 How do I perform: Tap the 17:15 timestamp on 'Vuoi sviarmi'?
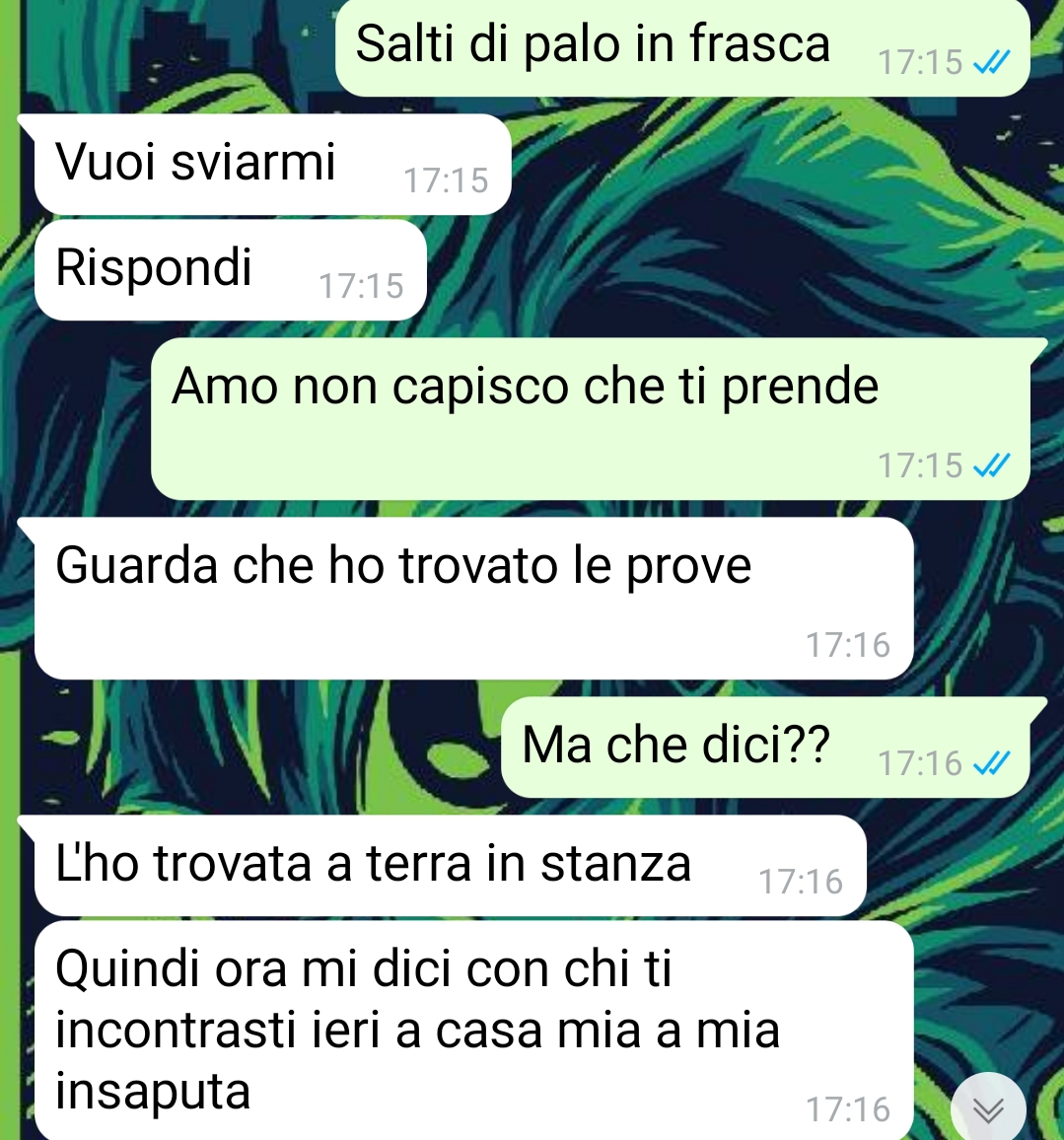coord(446,181)
